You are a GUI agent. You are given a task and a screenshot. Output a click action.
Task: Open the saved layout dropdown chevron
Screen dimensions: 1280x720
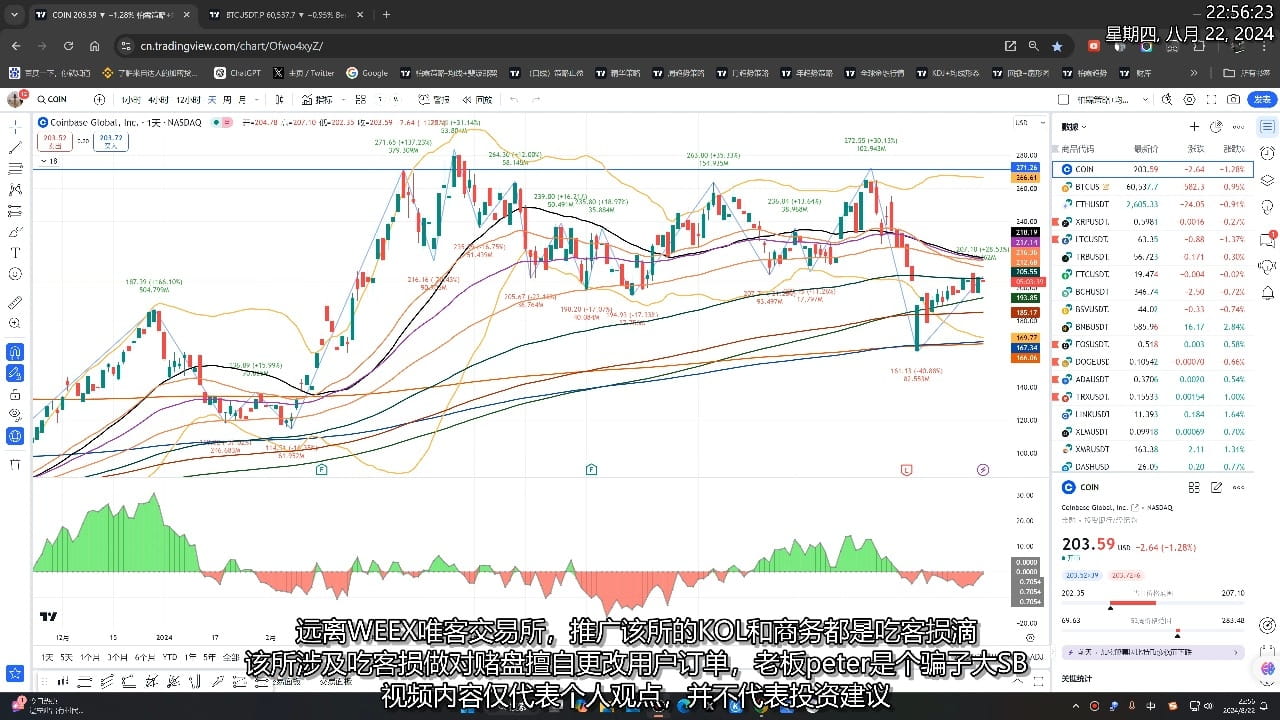pos(1145,99)
